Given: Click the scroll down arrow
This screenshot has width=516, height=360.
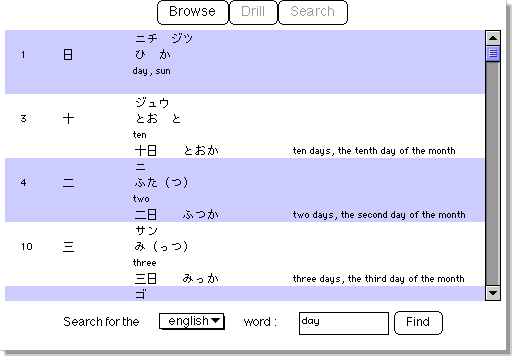Looking at the screenshot, I should [493, 293].
